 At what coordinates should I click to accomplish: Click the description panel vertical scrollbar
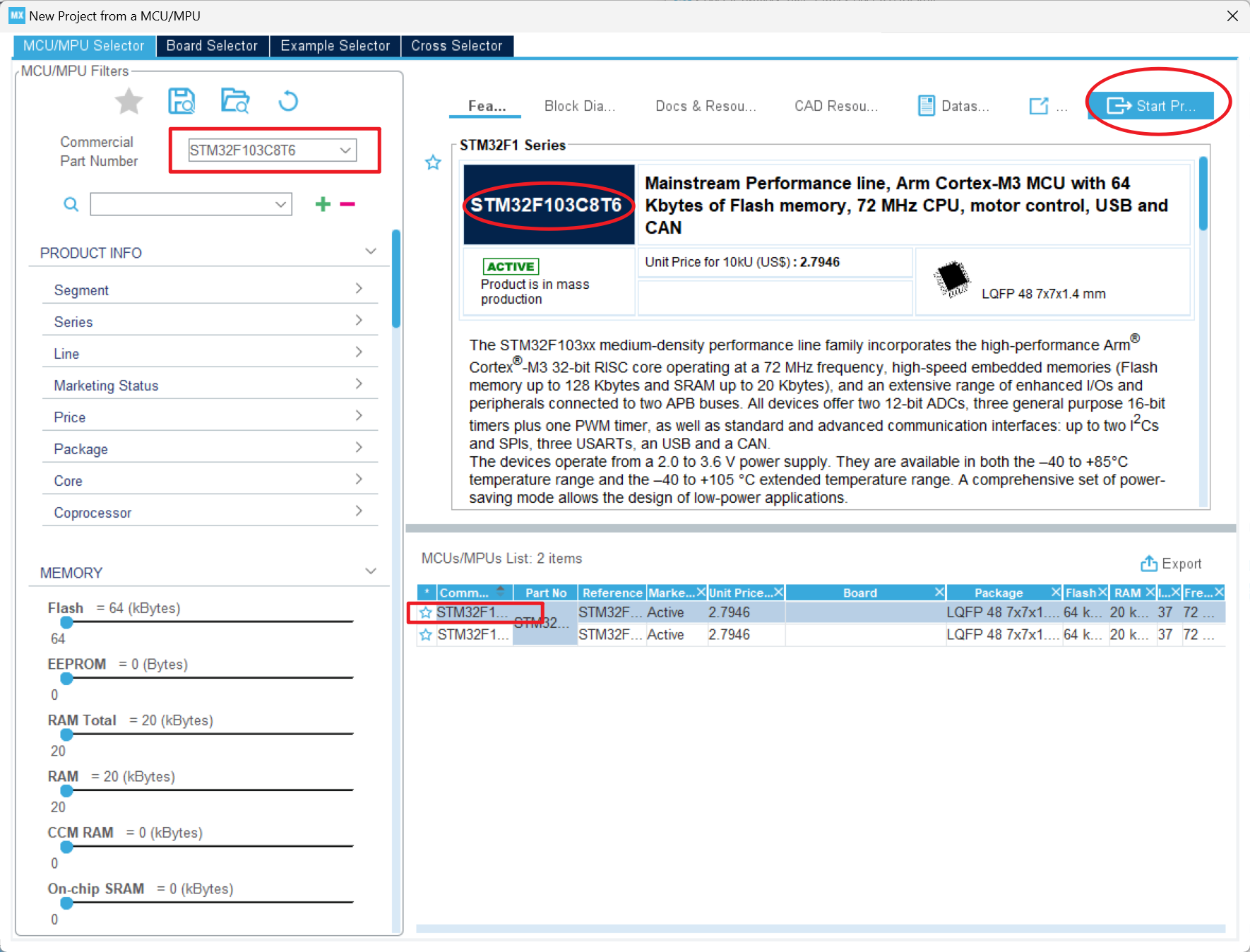(1203, 194)
